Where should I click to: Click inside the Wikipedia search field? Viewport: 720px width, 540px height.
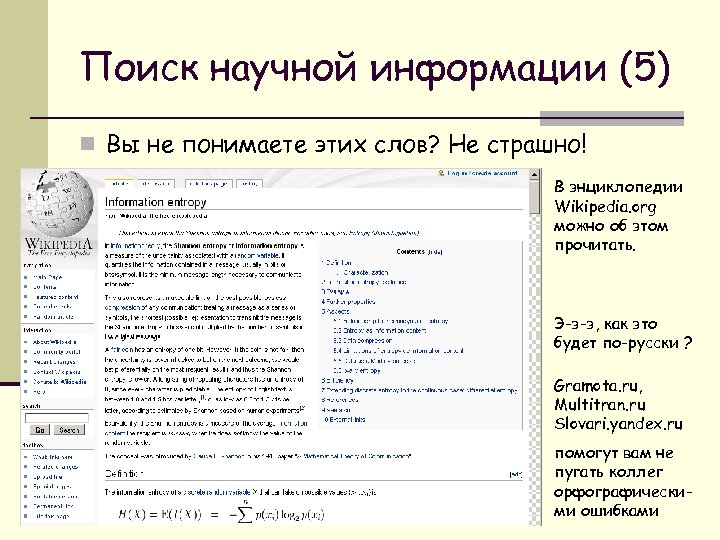(56, 418)
